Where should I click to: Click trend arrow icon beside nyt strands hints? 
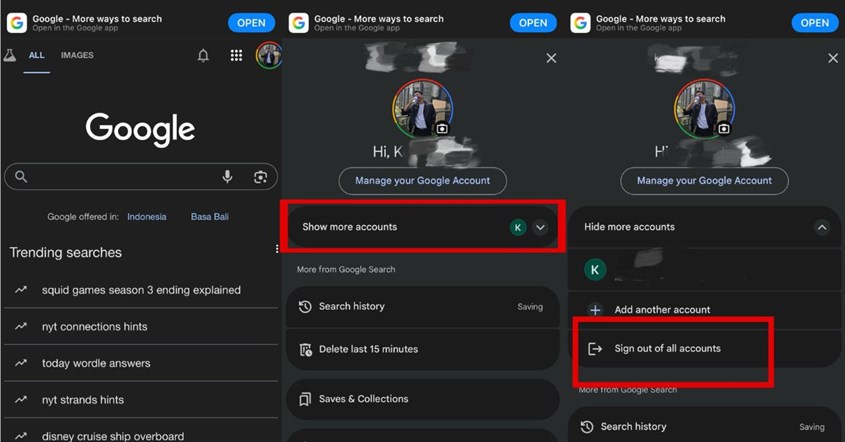(x=21, y=399)
